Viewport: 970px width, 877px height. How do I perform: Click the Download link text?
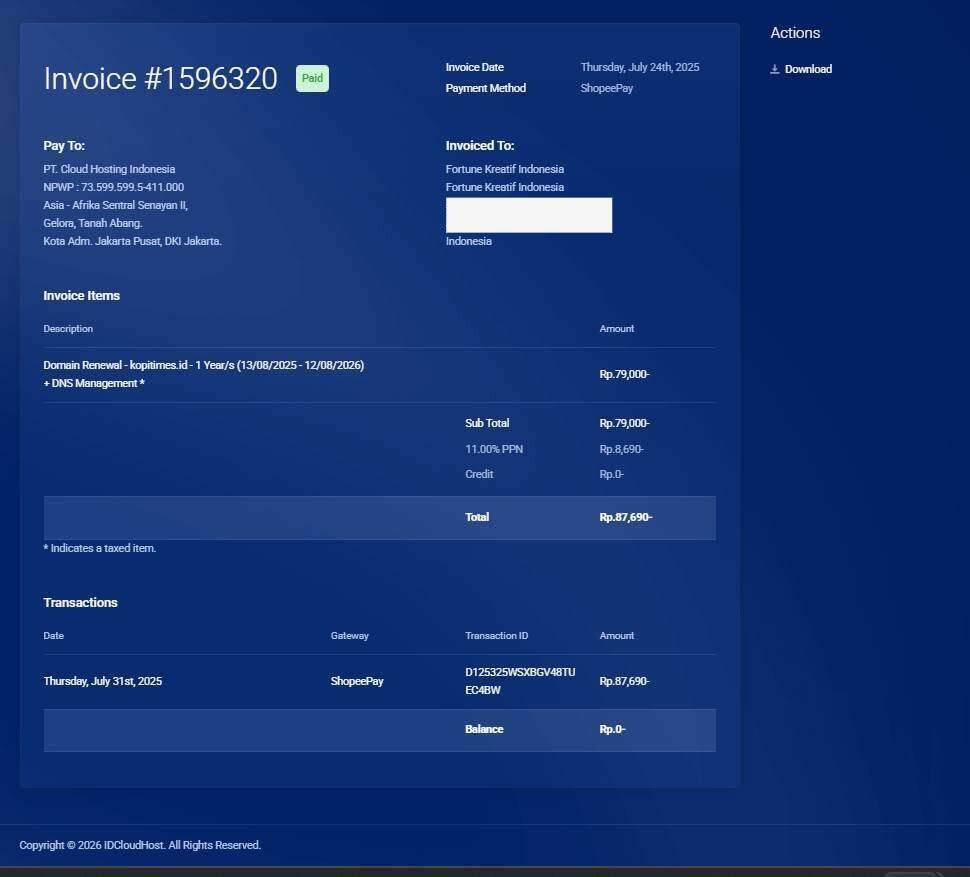(808, 69)
